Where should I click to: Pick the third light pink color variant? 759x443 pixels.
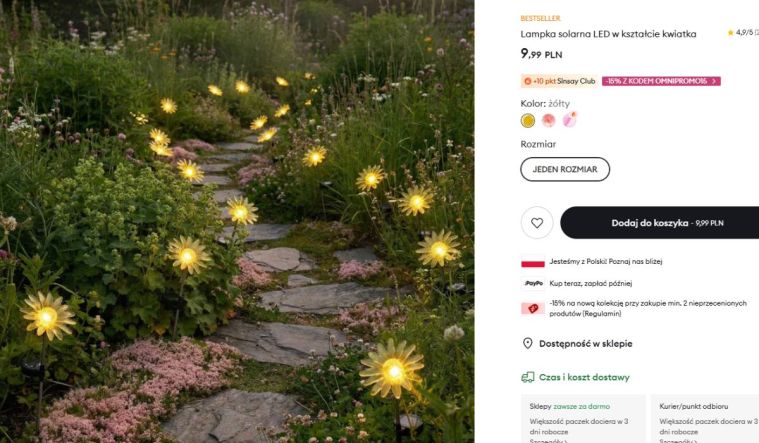pyautogui.click(x=569, y=121)
